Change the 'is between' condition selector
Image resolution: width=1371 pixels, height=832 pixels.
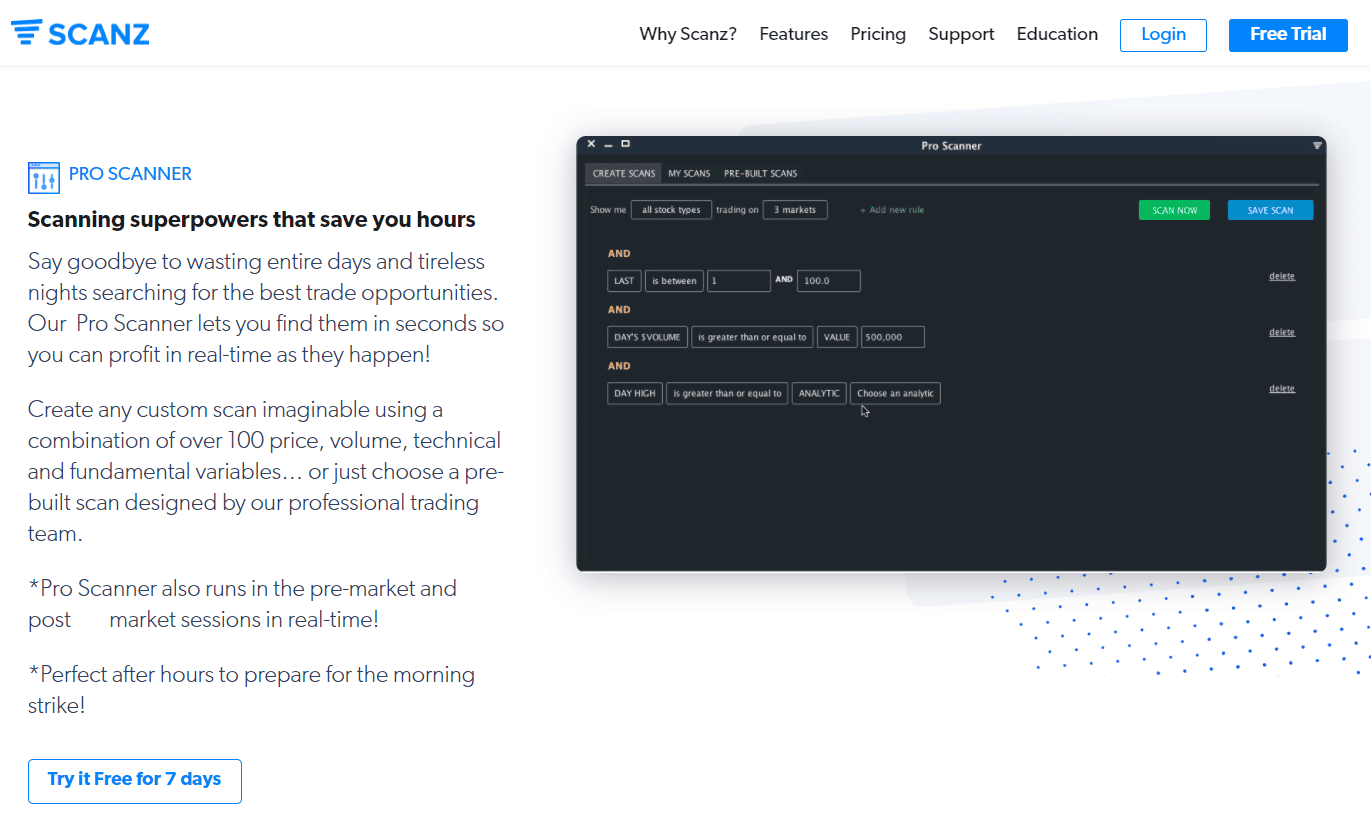[x=674, y=281]
